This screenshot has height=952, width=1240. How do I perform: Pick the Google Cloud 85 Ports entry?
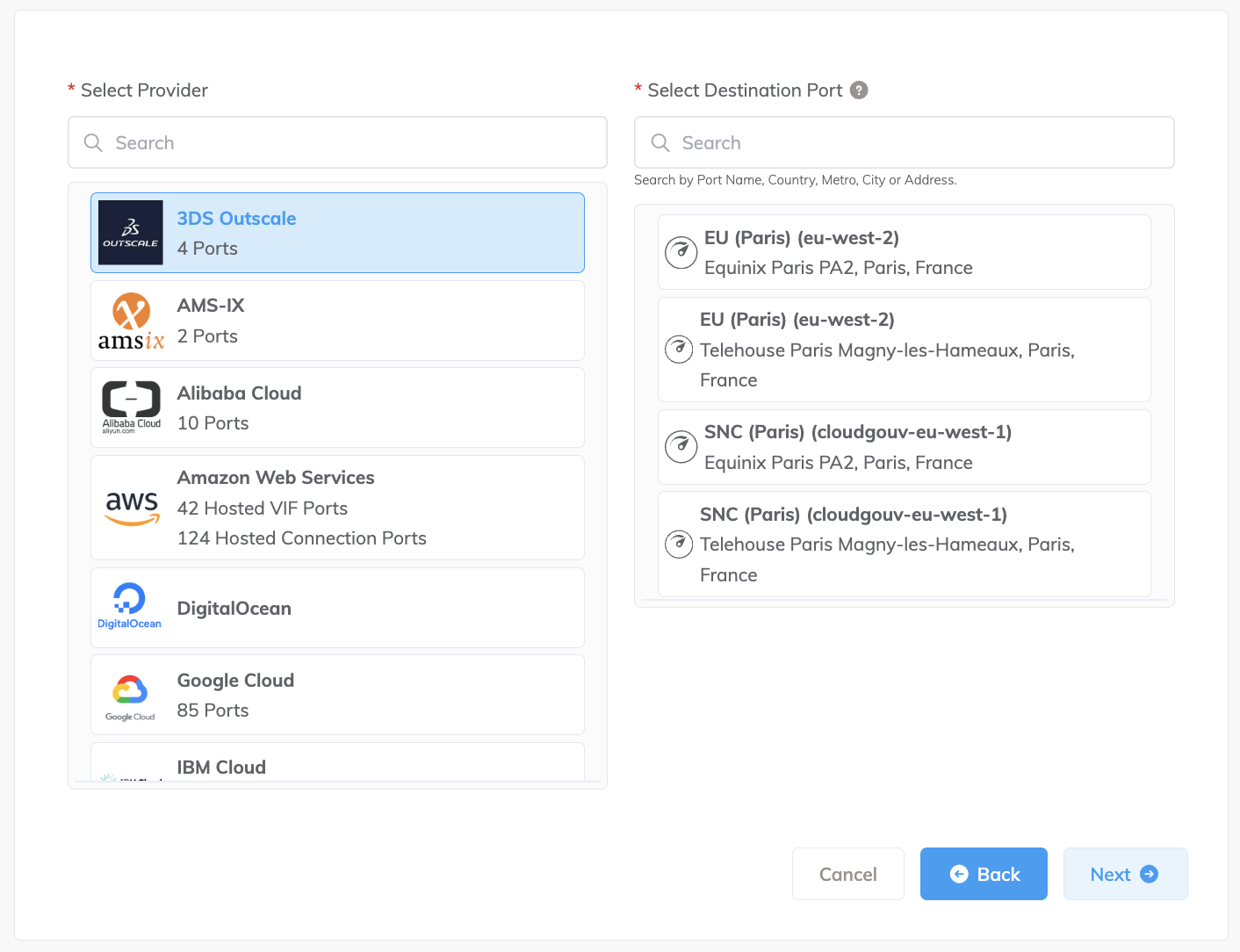click(337, 695)
